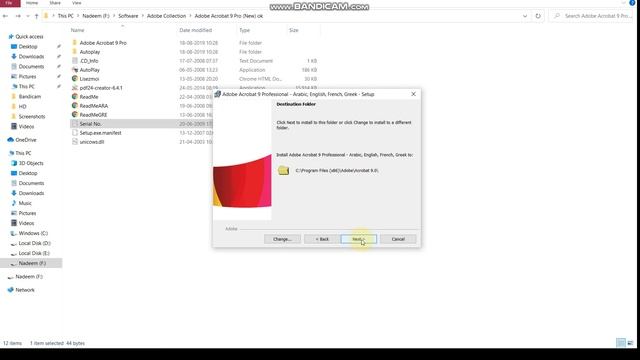This screenshot has height=360, width=640.
Task: Open Documents under Quick access
Action: tap(31, 67)
